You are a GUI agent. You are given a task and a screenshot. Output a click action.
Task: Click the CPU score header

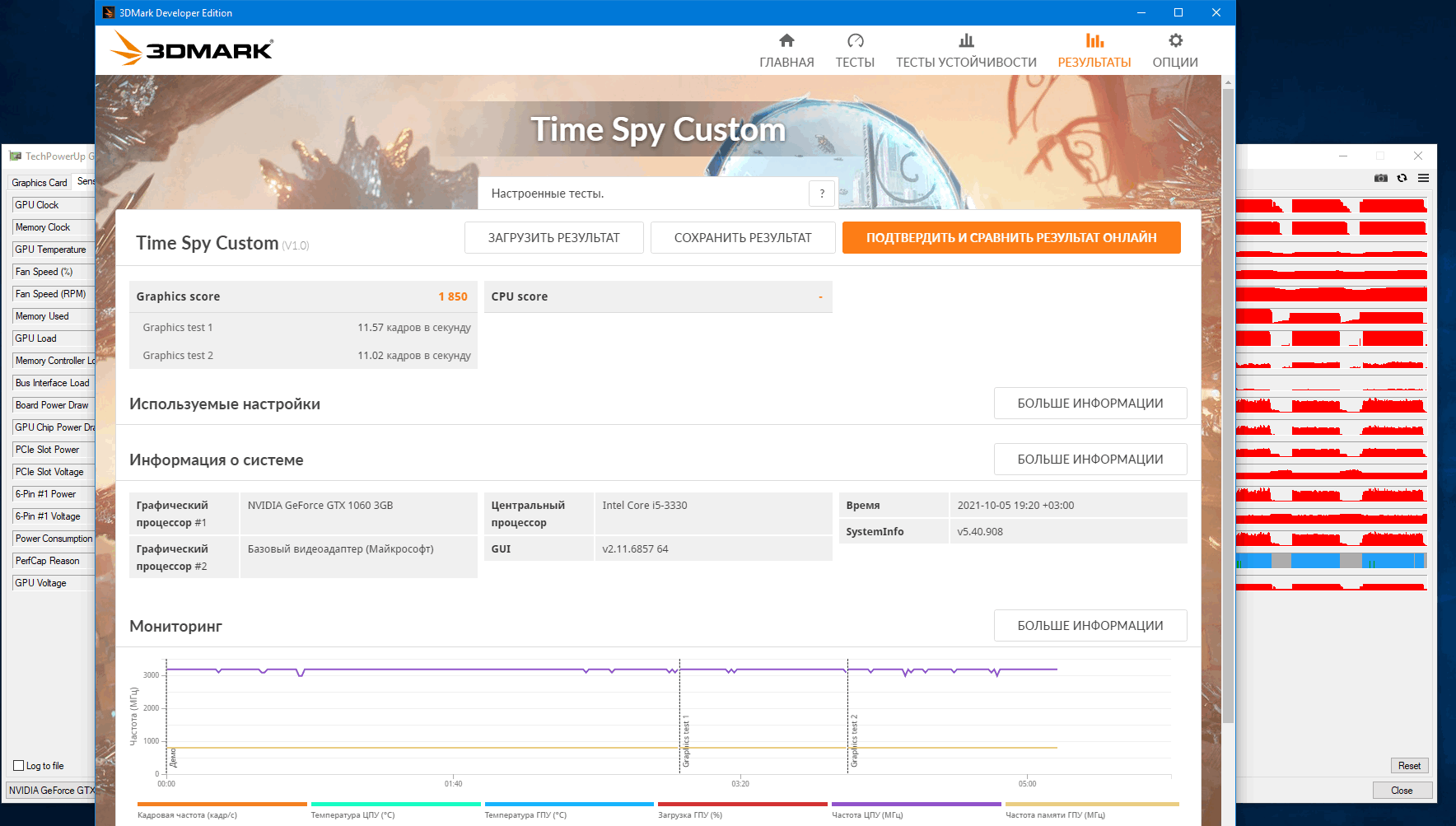click(x=658, y=296)
